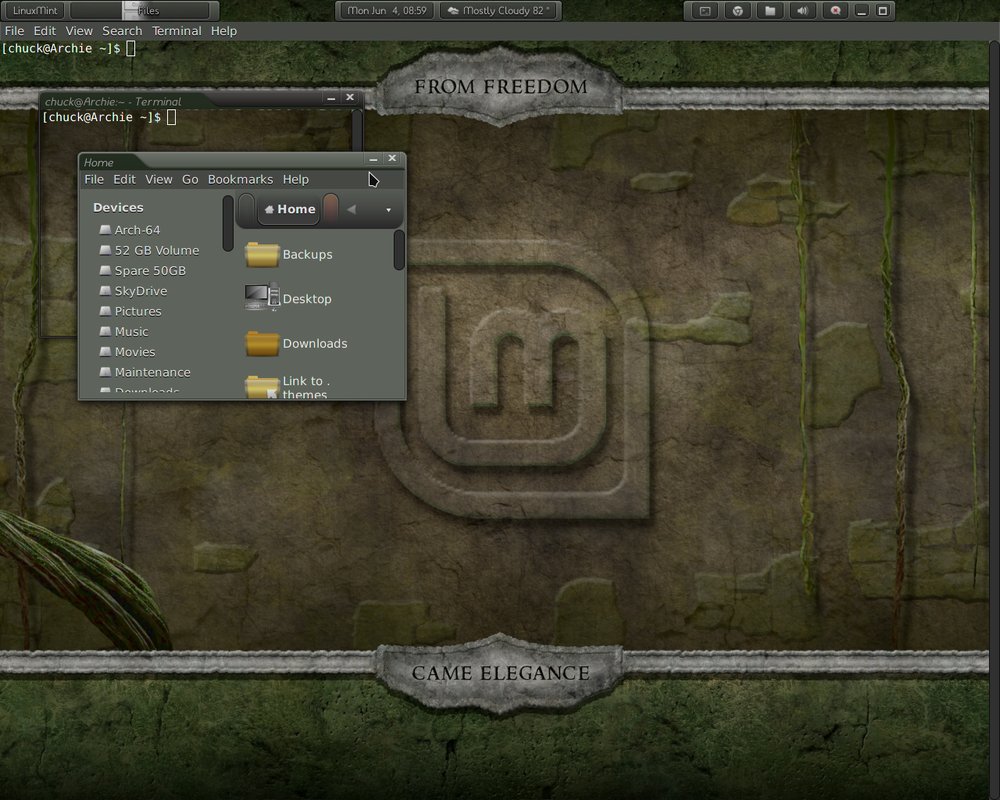Click the Devices sidebar heading
The width and height of the screenshot is (1000, 800).
coord(118,207)
